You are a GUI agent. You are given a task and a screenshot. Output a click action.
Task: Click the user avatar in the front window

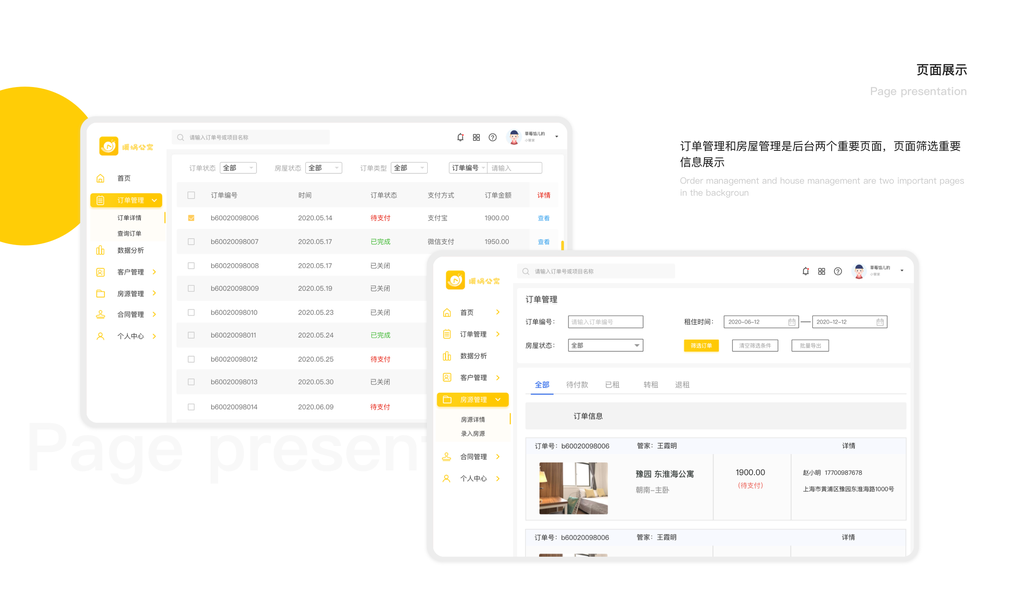[859, 271]
